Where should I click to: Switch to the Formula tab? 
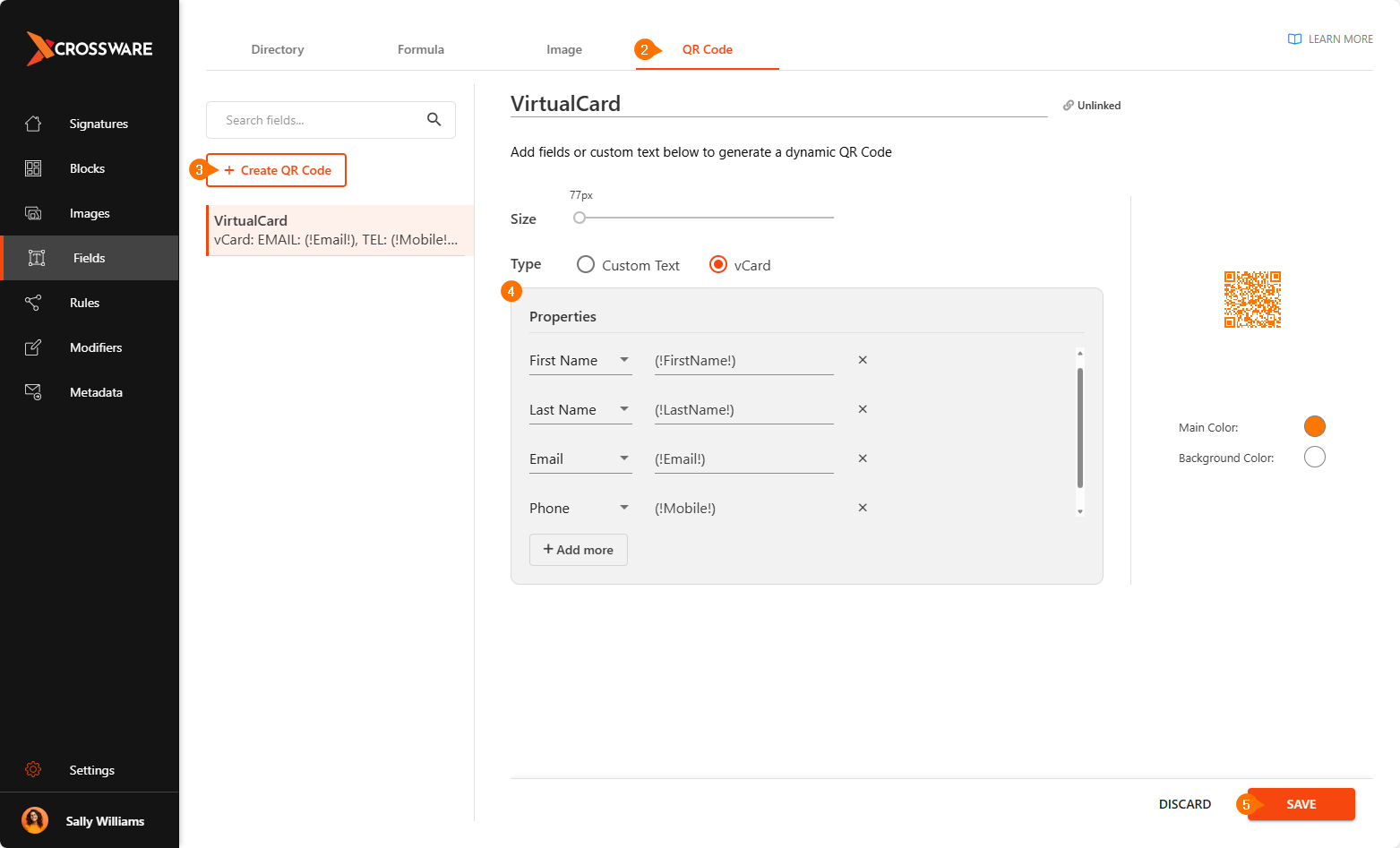point(421,49)
